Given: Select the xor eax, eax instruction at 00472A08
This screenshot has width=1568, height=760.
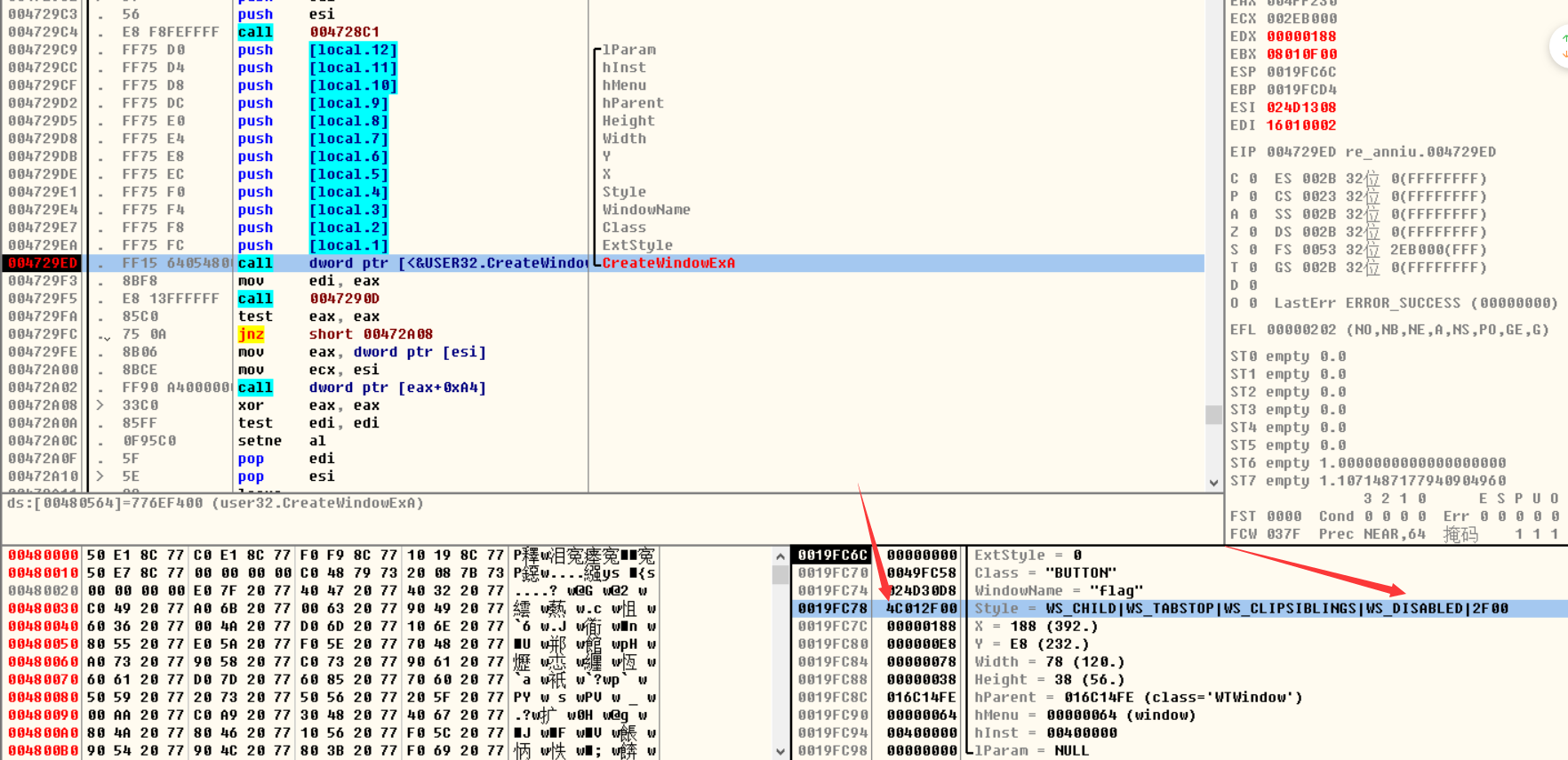Looking at the screenshot, I should coord(308,405).
